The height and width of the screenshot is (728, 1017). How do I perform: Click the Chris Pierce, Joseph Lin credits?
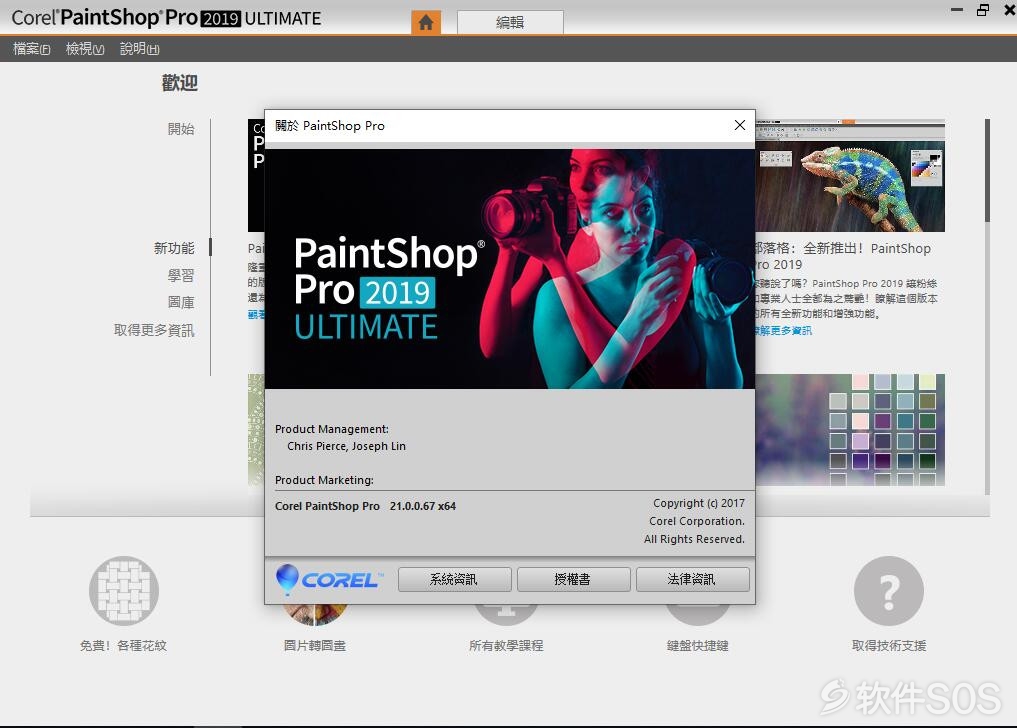pos(346,446)
